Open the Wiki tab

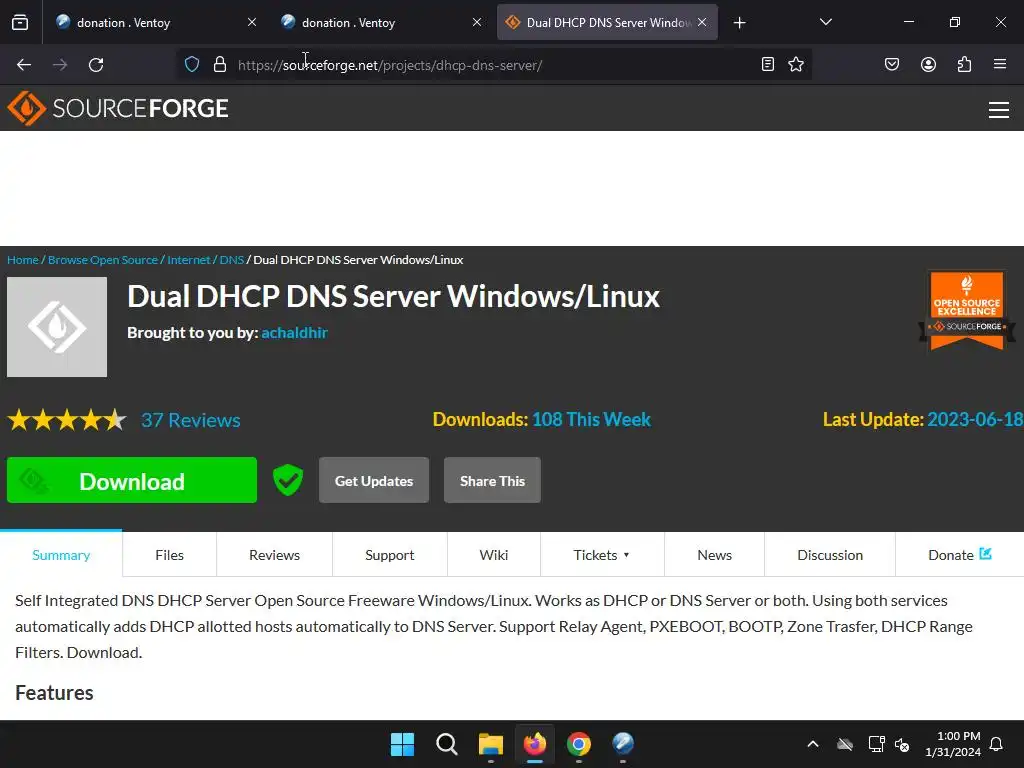click(x=494, y=555)
